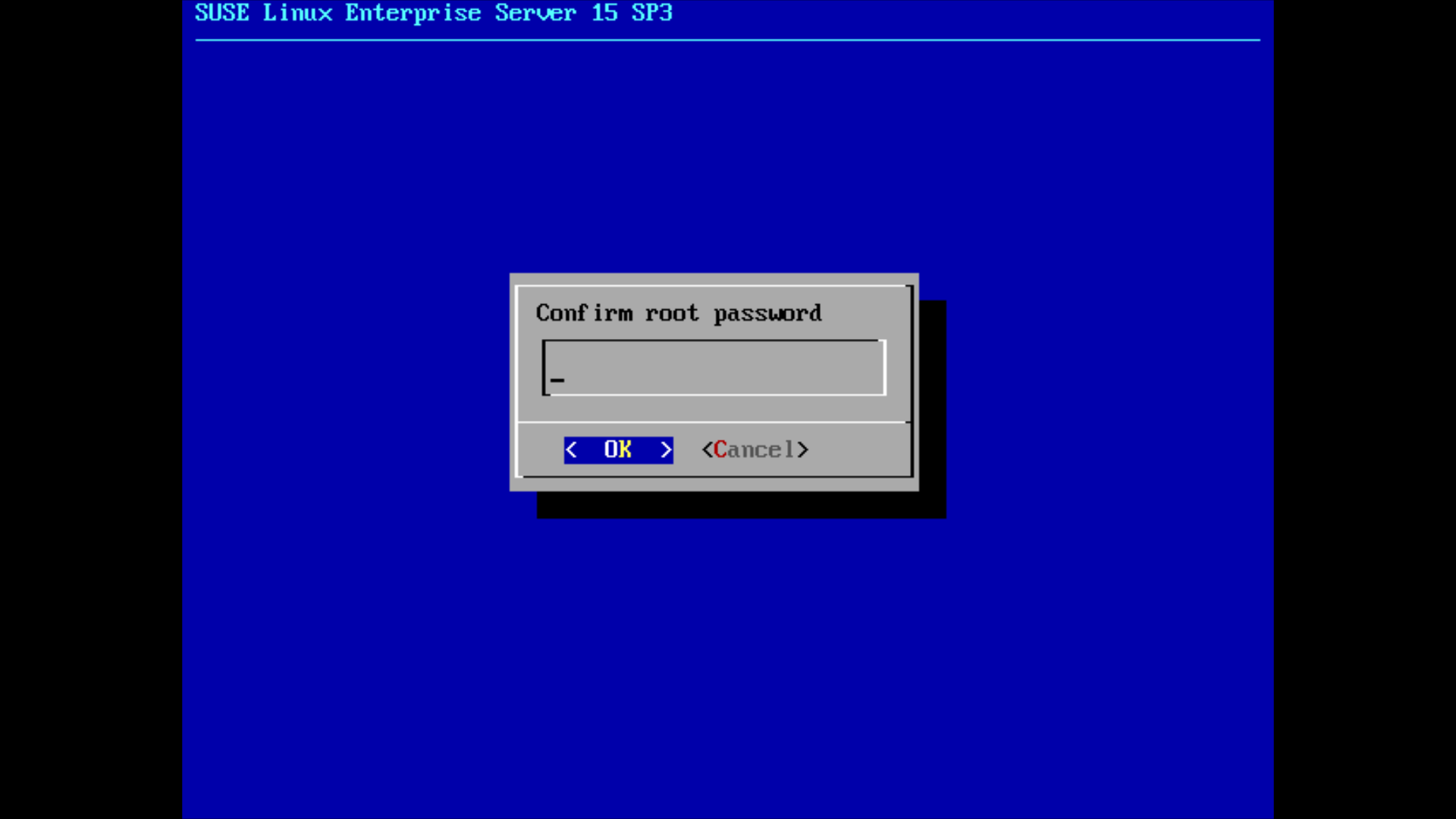1456x819 pixels.
Task: Click the left angle bracket of OK
Action: (572, 450)
